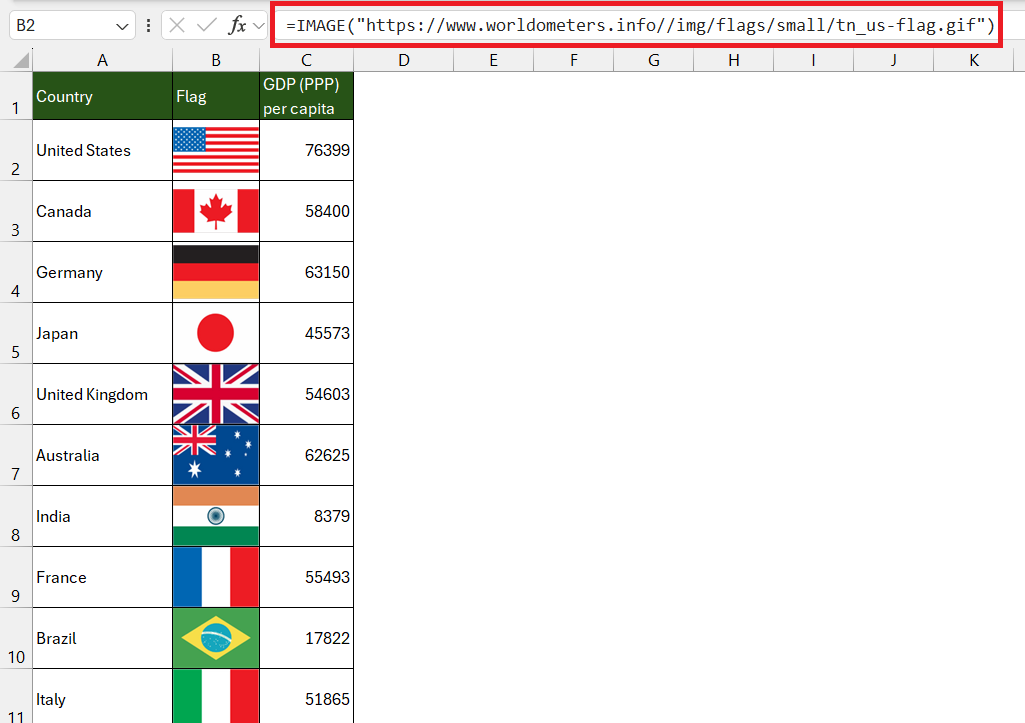Click the India cell
This screenshot has height=723, width=1025.
(103, 516)
